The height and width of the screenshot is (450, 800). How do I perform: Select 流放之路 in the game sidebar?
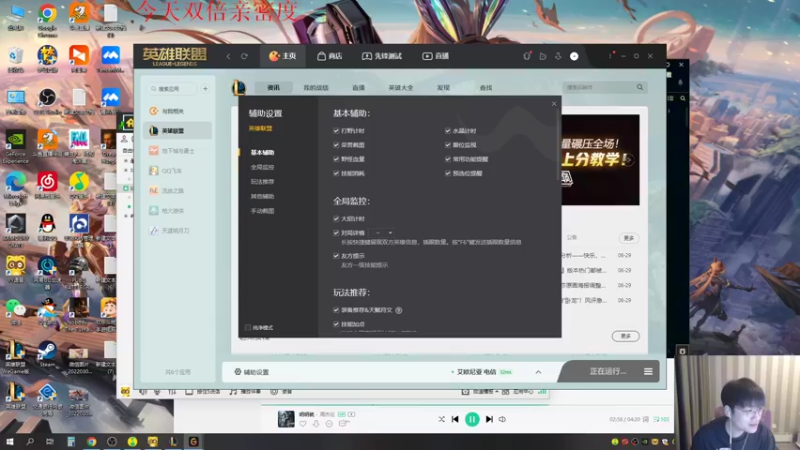[x=178, y=190]
